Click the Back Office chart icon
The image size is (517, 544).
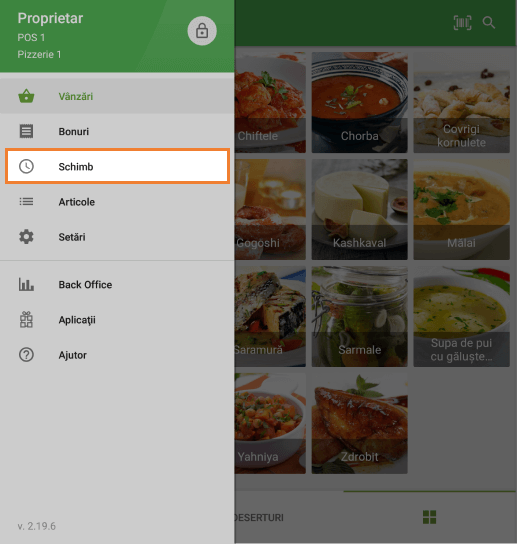(x=26, y=284)
